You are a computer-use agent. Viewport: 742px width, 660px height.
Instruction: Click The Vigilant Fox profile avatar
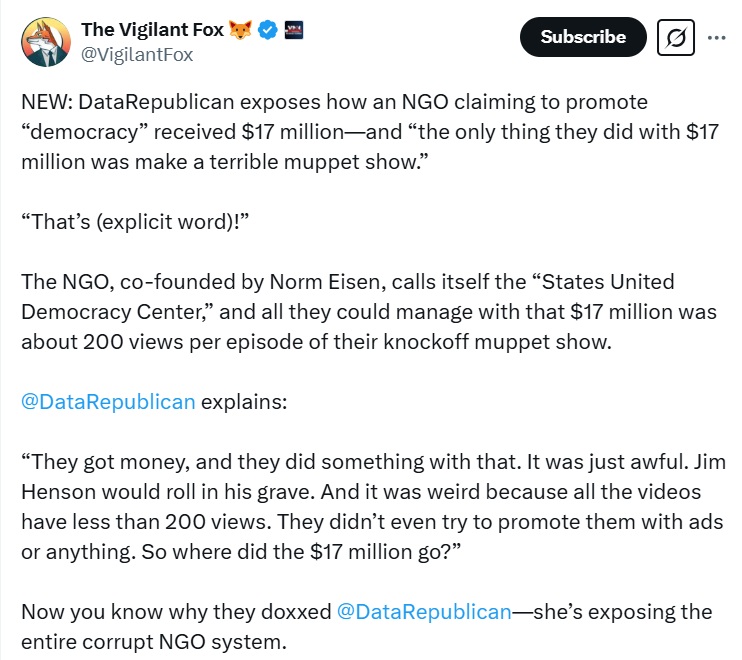[42, 42]
